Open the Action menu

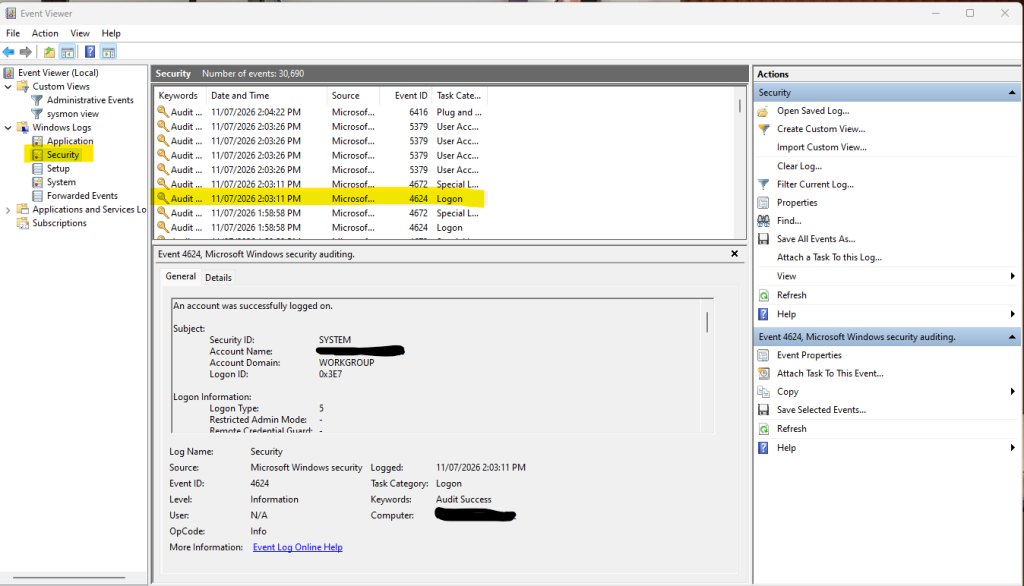(45, 33)
